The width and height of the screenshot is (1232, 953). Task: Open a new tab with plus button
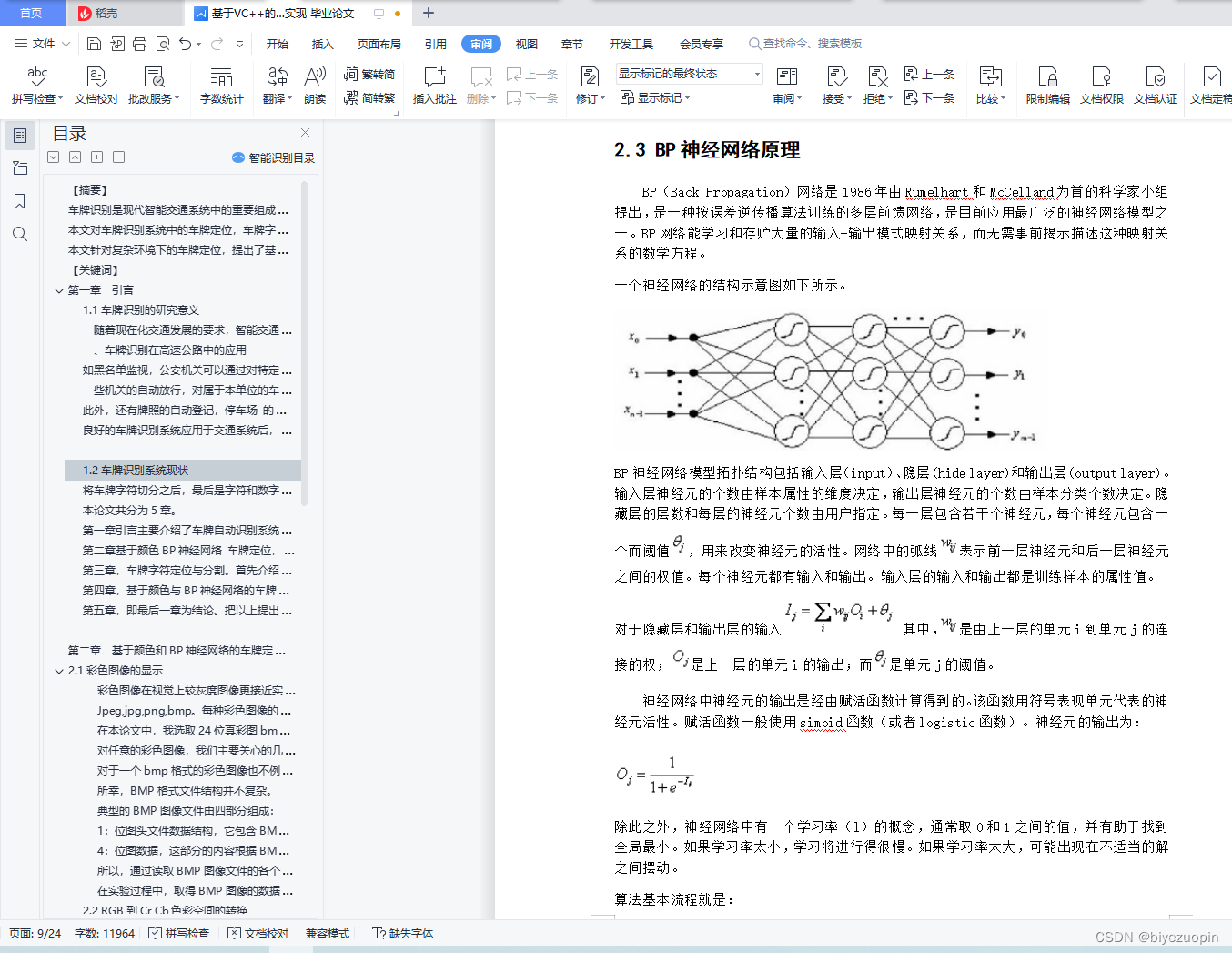pos(429,13)
